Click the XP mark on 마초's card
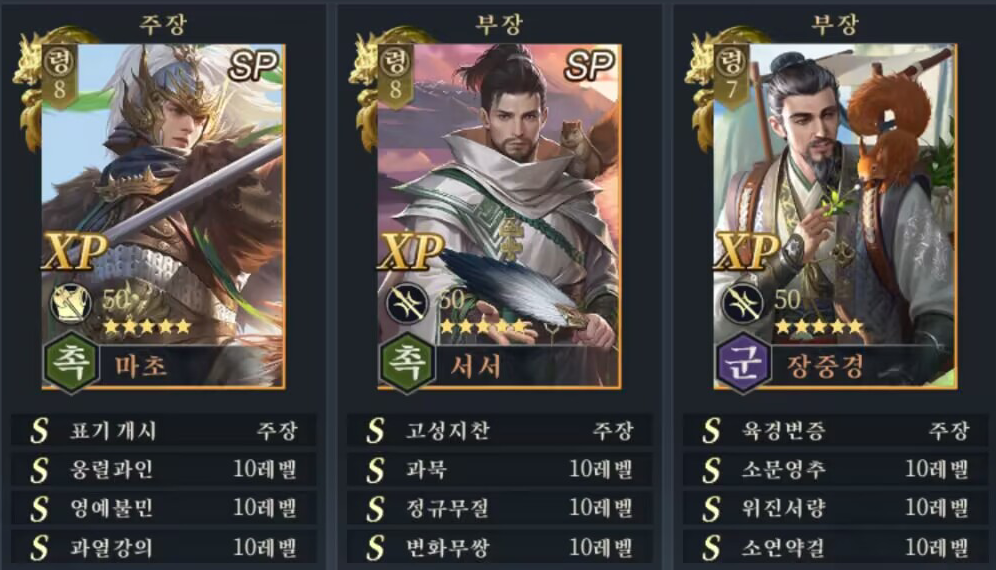996x570 pixels. (74, 252)
